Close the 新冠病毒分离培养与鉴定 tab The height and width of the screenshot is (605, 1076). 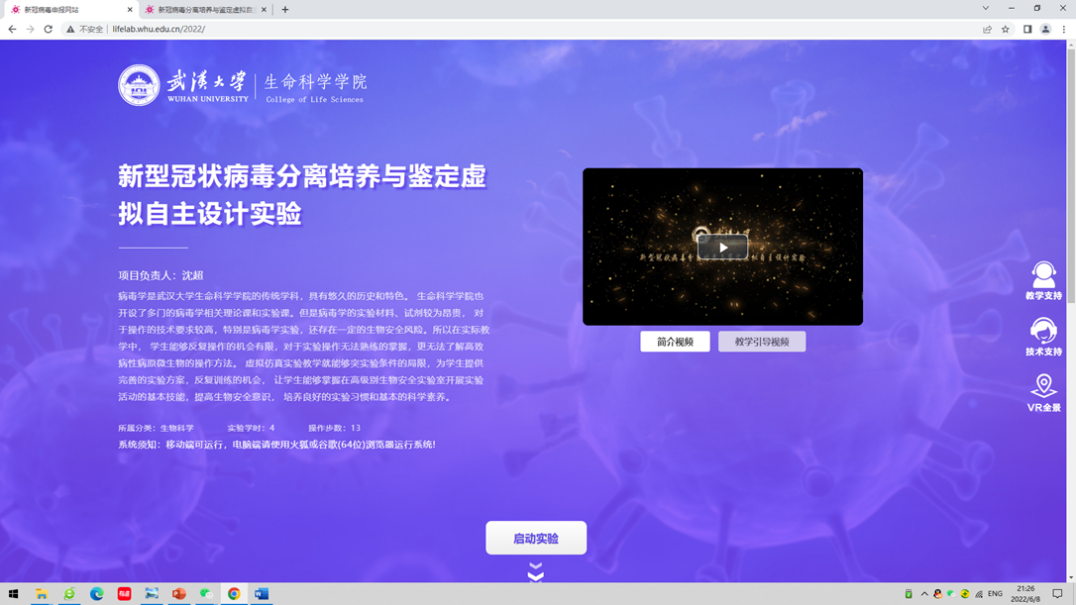(264, 10)
